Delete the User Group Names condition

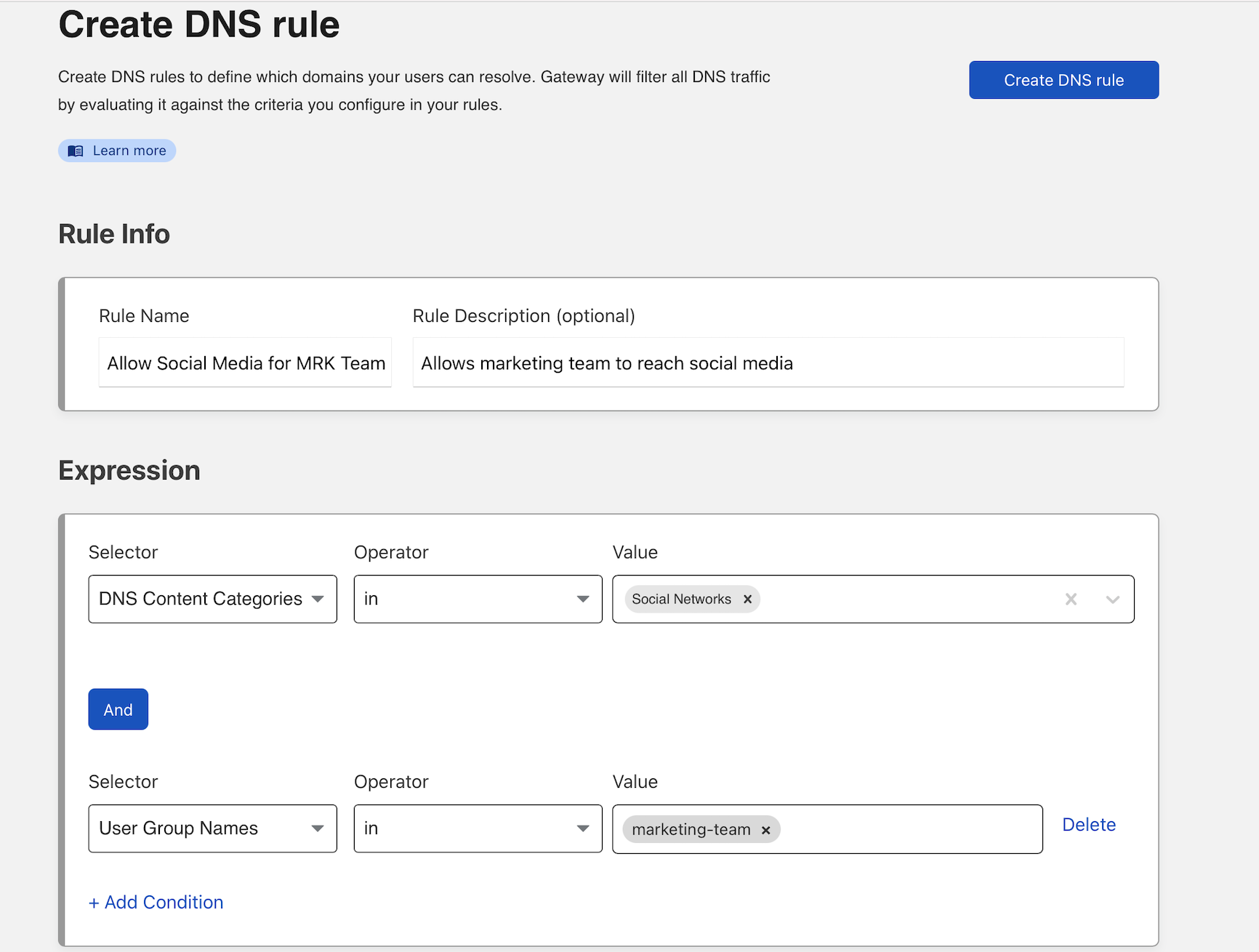pyautogui.click(x=1088, y=825)
